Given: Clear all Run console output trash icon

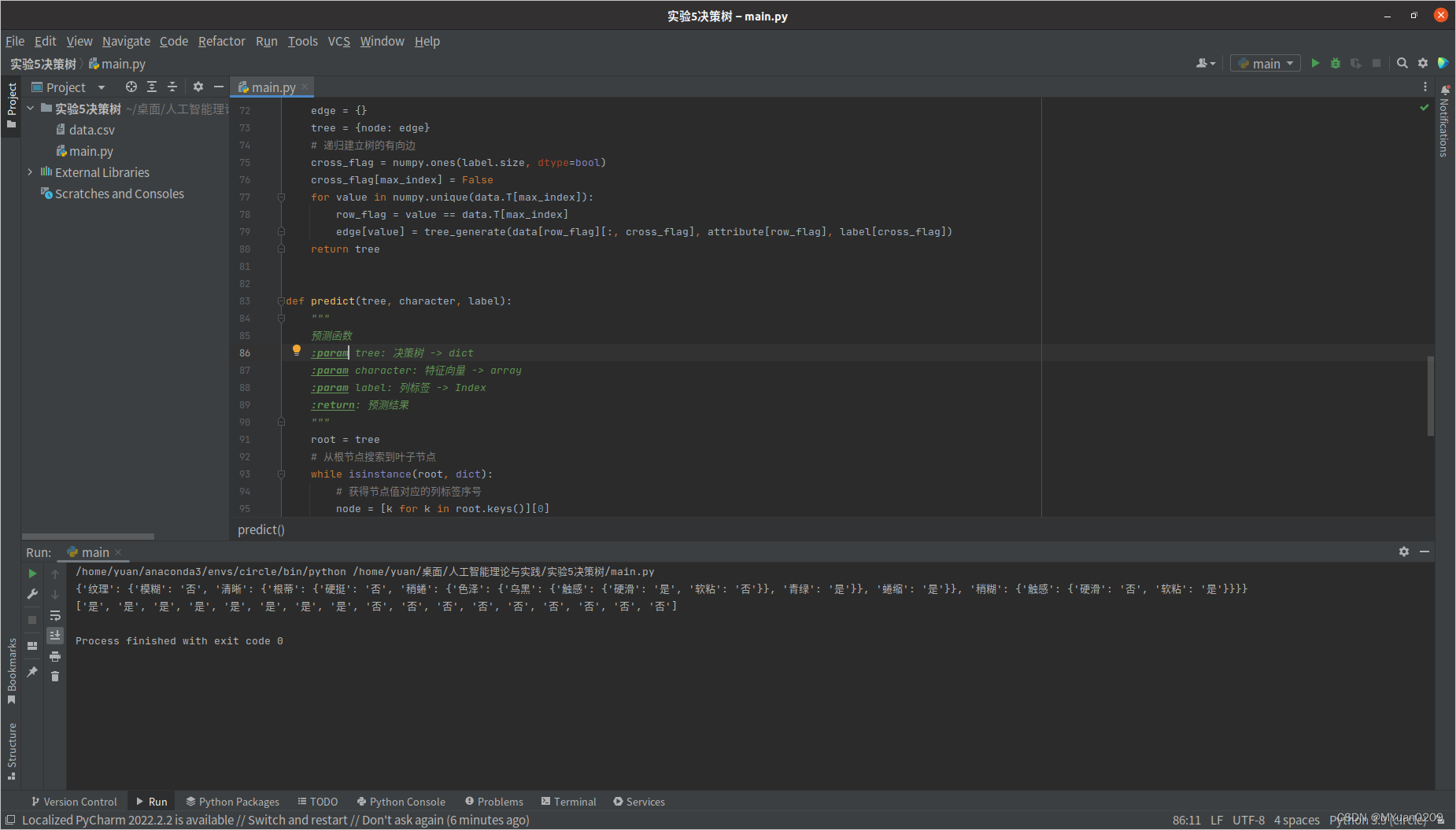Looking at the screenshot, I should click(55, 677).
